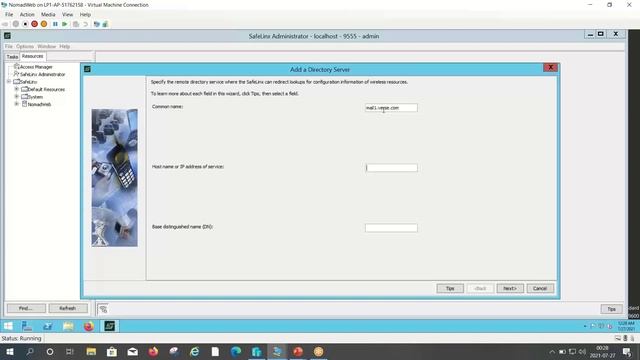This screenshot has height=360, width=640.
Task: Open SafeLinx Options menu
Action: pyautogui.click(x=25, y=47)
